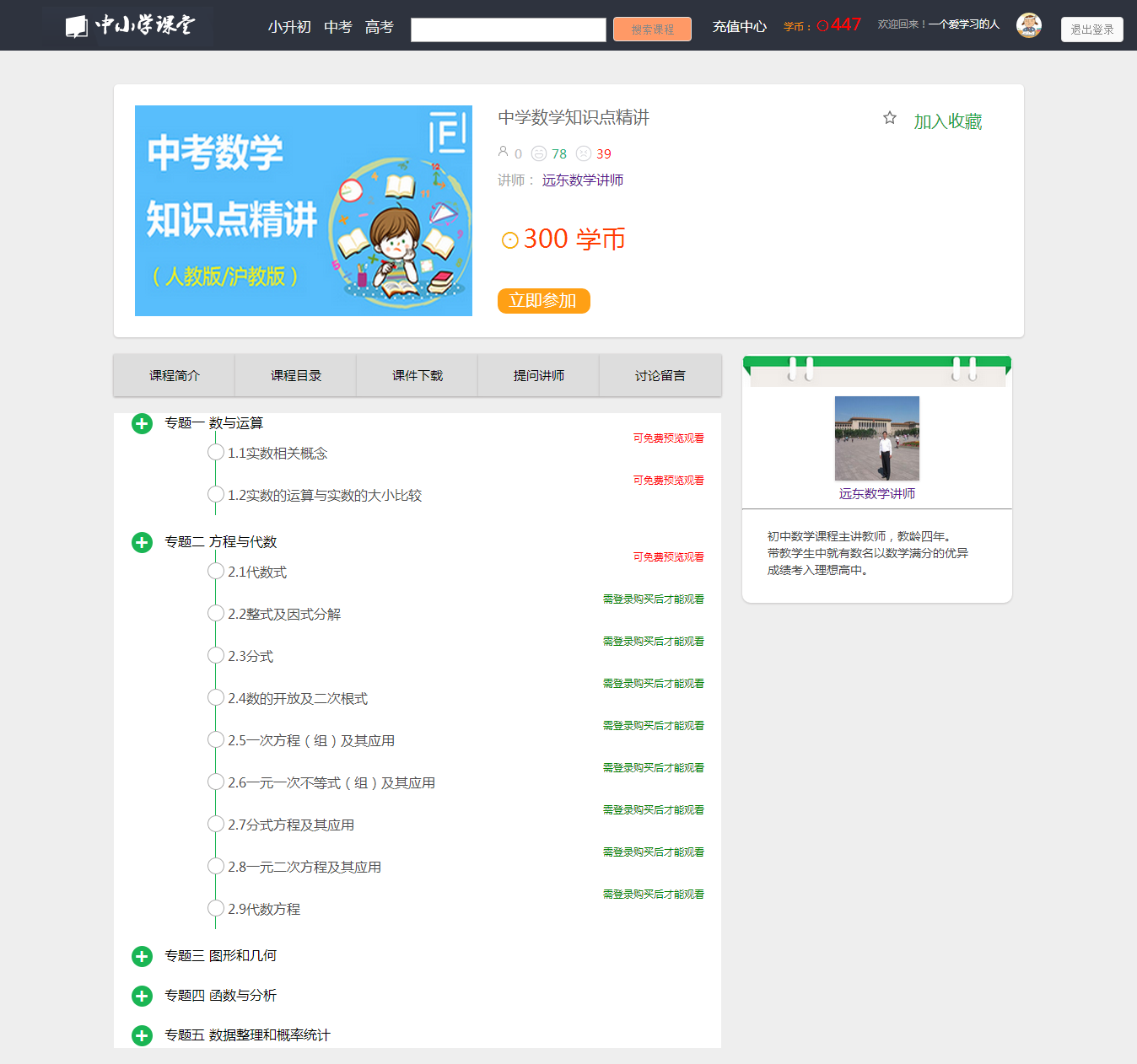Expand 专题五 数据整理和概率统计 section
The height and width of the screenshot is (1064, 1137).
tap(142, 1035)
